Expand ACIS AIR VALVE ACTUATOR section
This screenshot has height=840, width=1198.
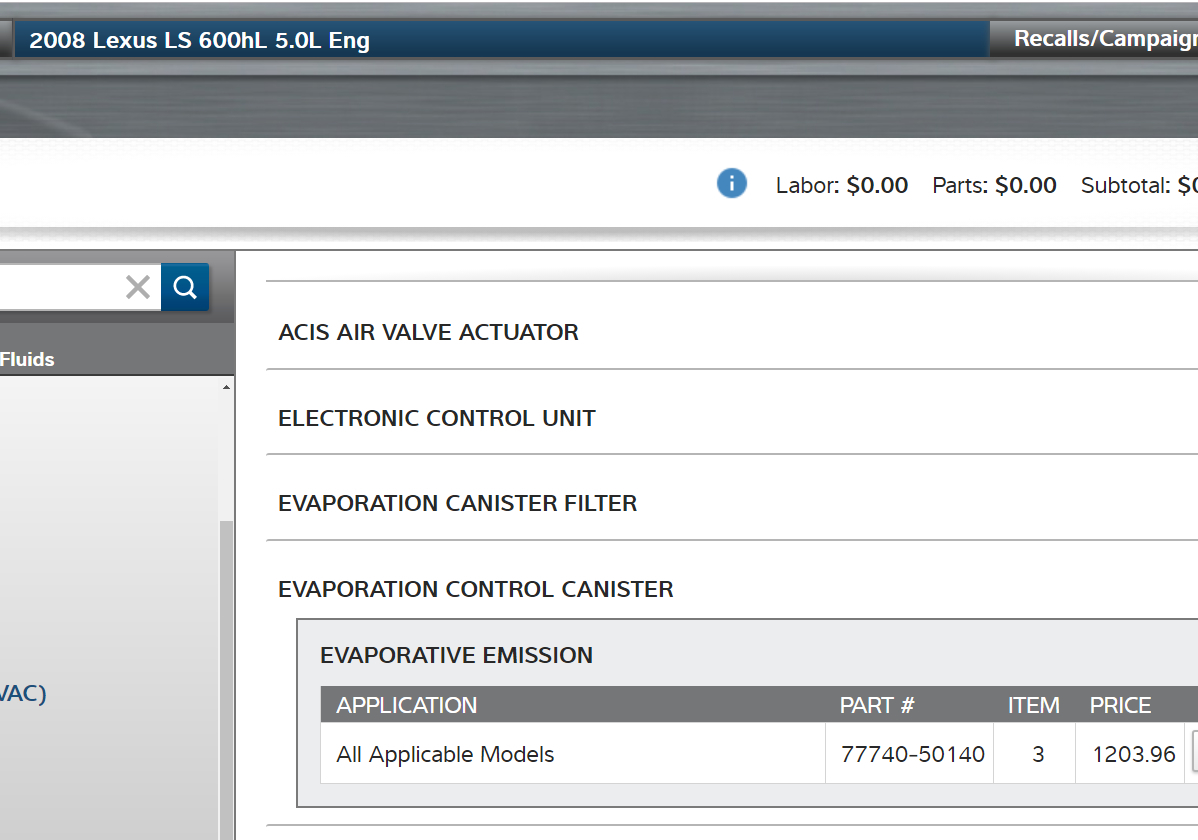[x=428, y=332]
